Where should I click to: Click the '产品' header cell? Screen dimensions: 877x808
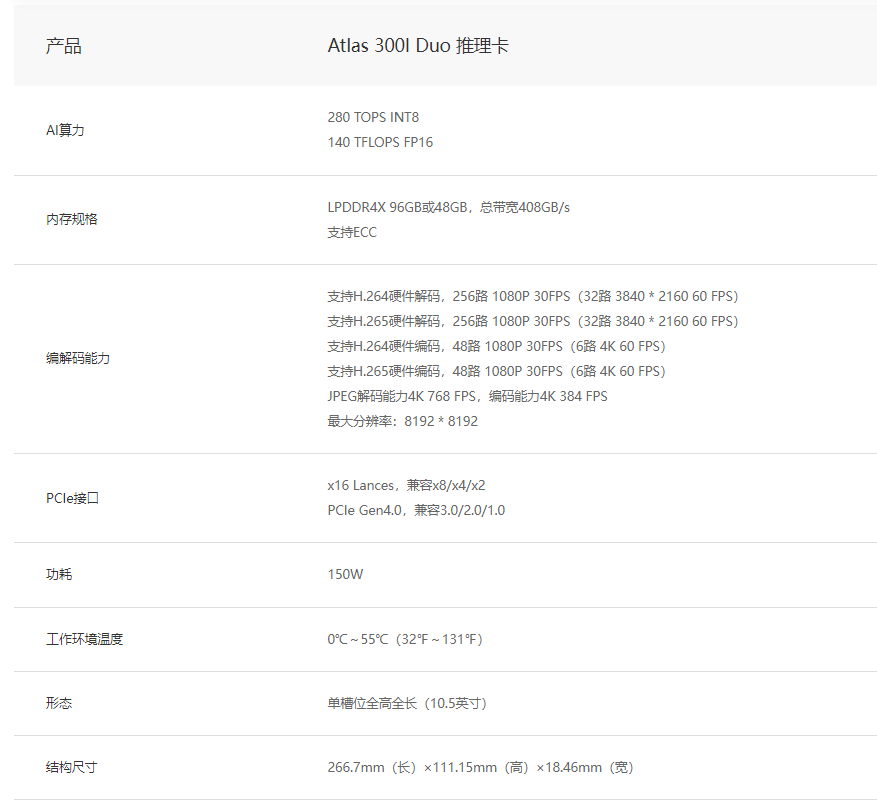(63, 46)
